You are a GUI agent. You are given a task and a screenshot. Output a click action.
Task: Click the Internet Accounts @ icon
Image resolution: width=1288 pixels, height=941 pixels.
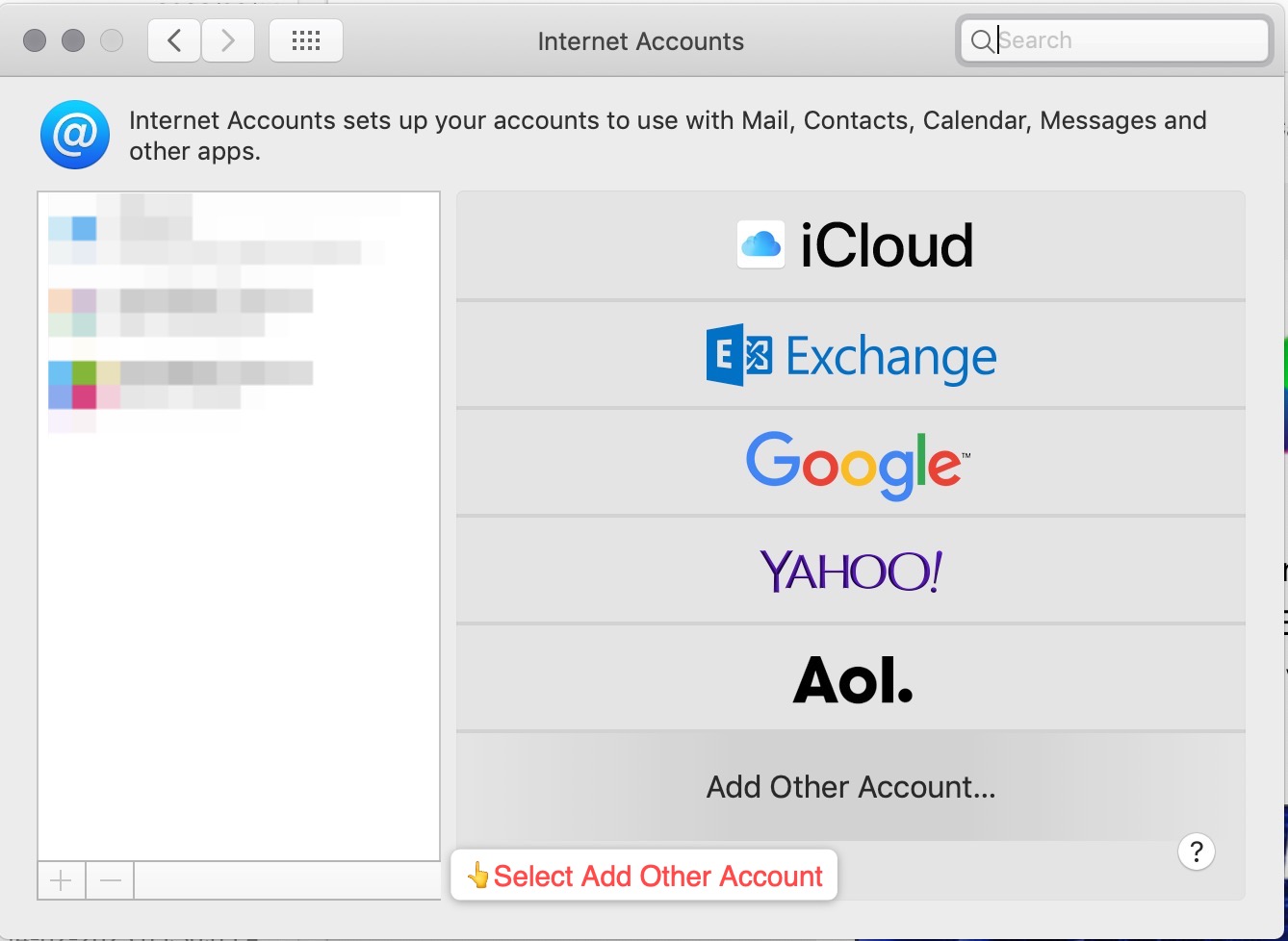pos(75,135)
